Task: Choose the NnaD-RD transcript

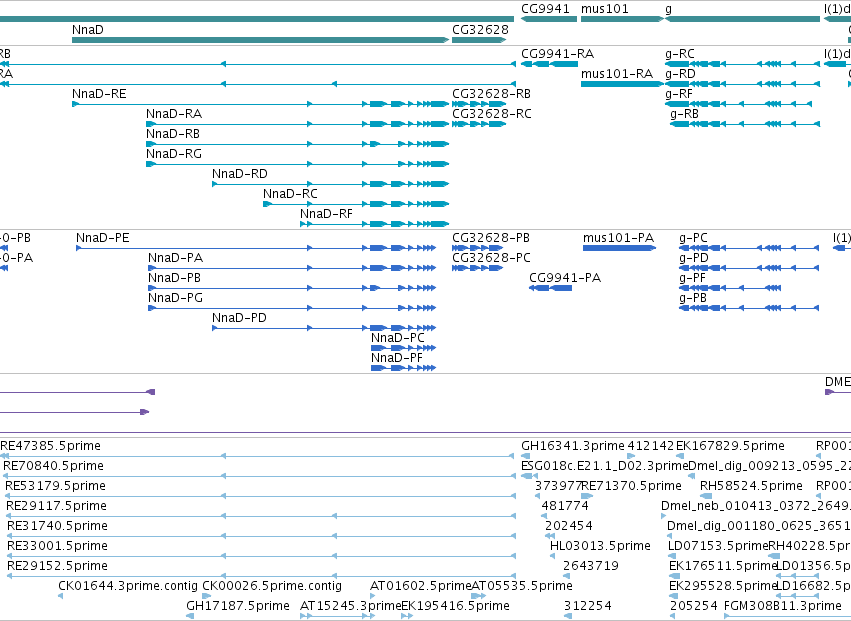Action: pos(331,184)
